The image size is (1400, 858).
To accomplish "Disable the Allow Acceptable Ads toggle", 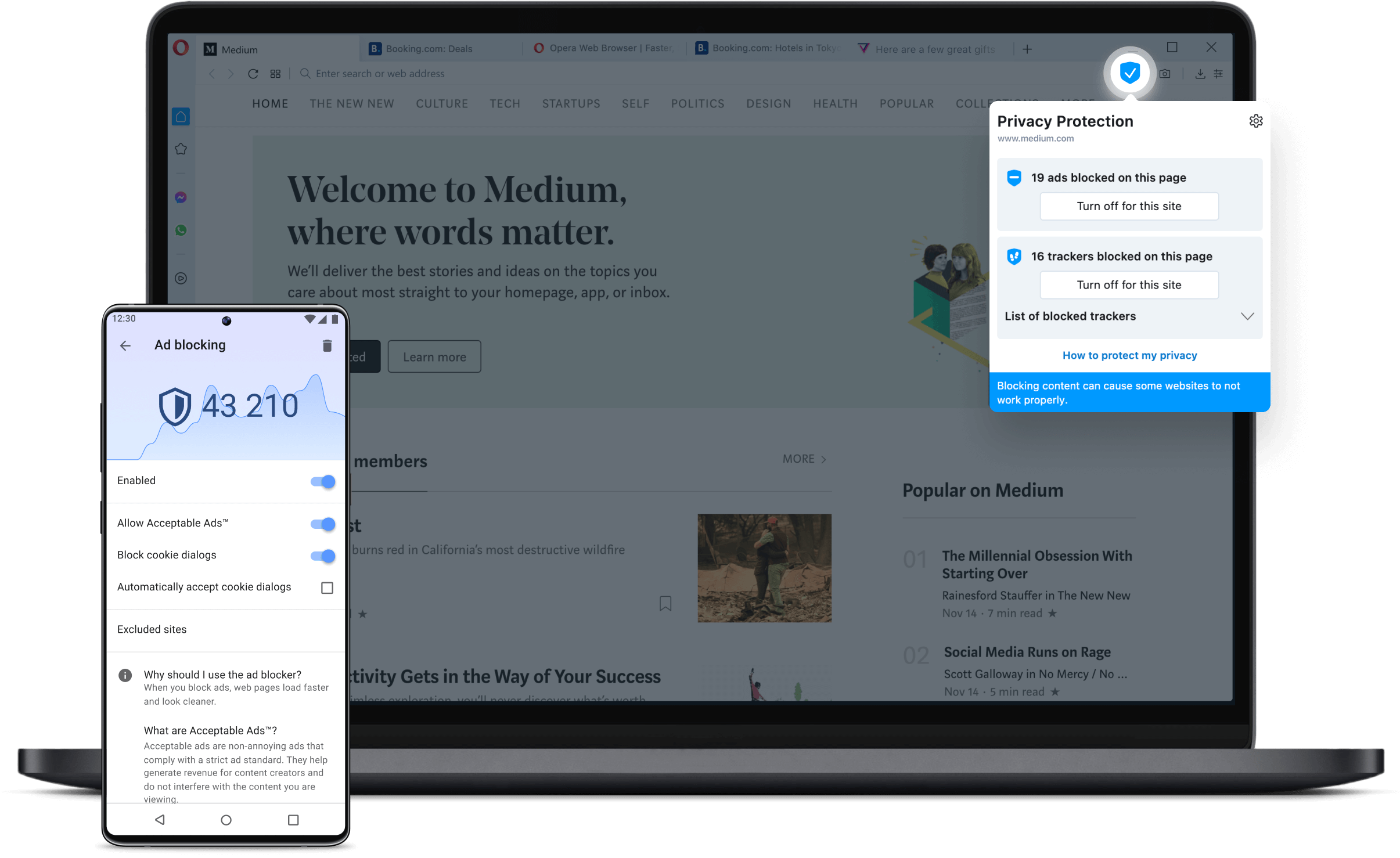I will [x=322, y=524].
